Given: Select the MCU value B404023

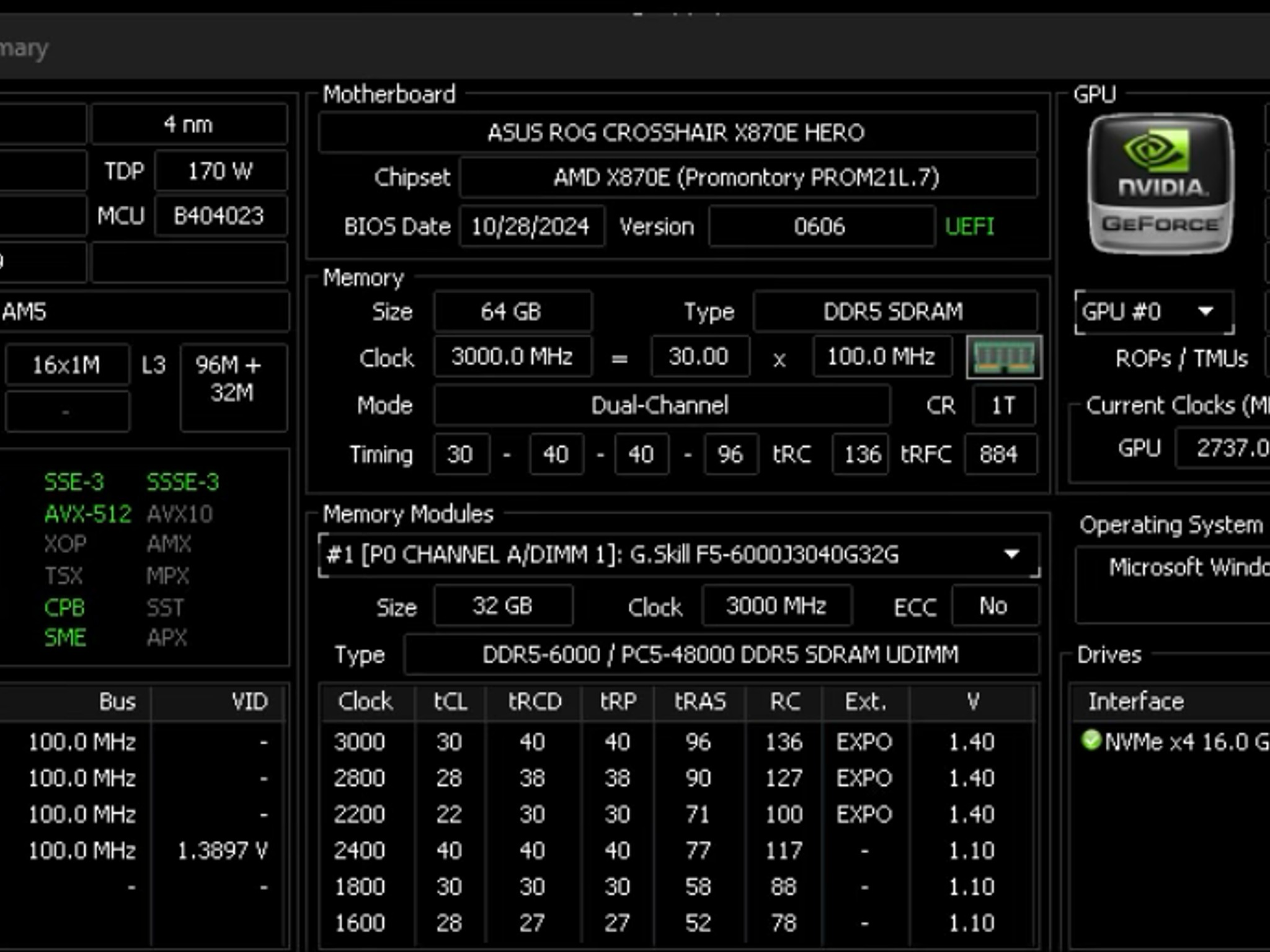Looking at the screenshot, I should pyautogui.click(x=221, y=216).
